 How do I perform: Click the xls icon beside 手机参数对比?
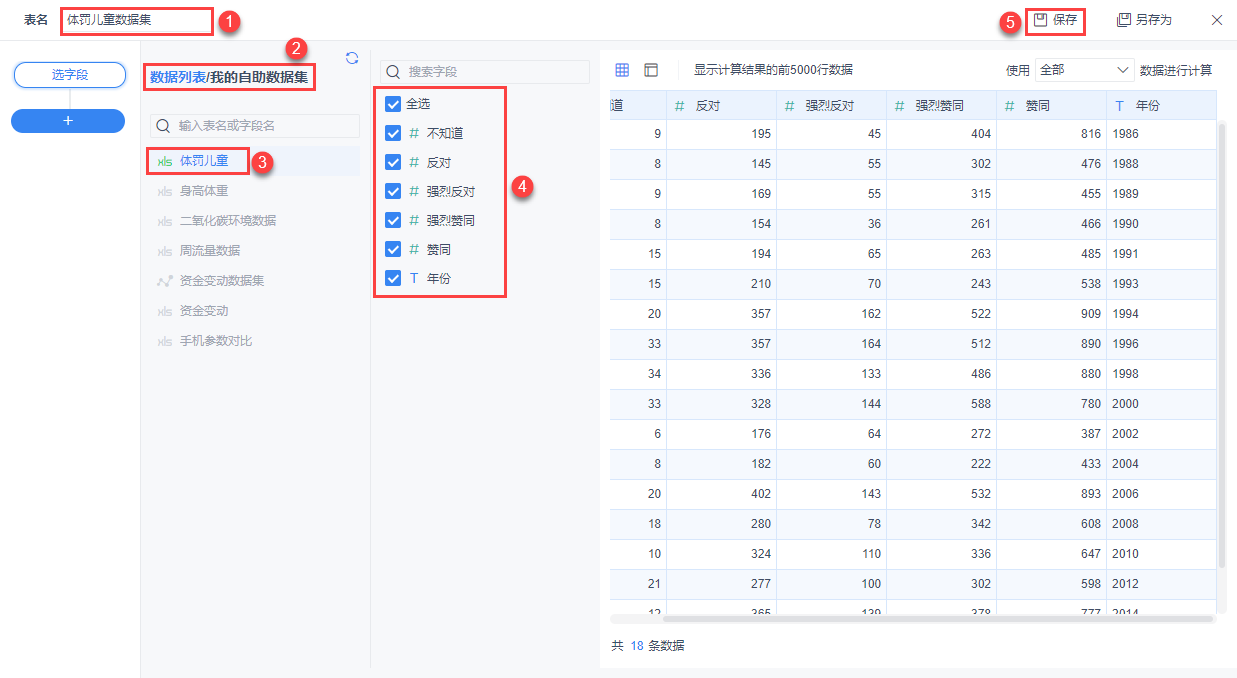(x=165, y=341)
